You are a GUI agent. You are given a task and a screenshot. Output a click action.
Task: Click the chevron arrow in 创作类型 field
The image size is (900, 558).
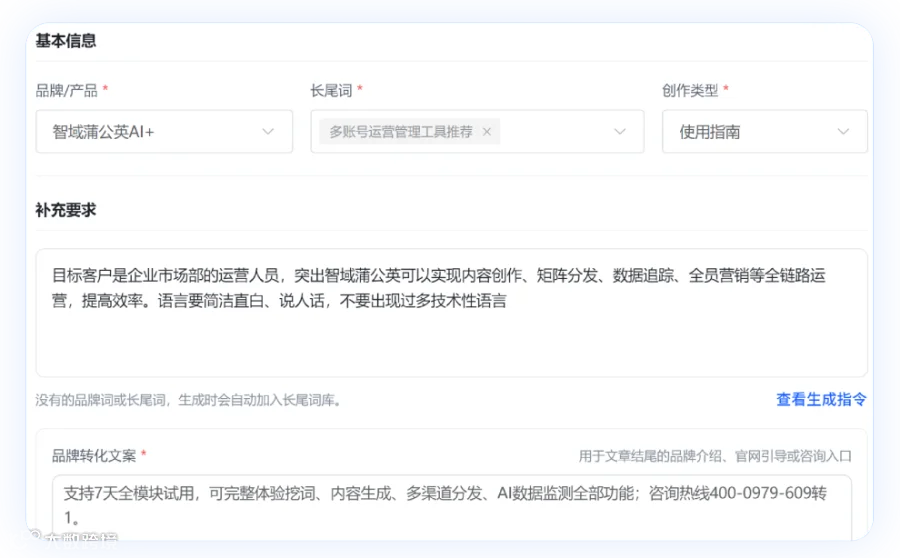(843, 131)
